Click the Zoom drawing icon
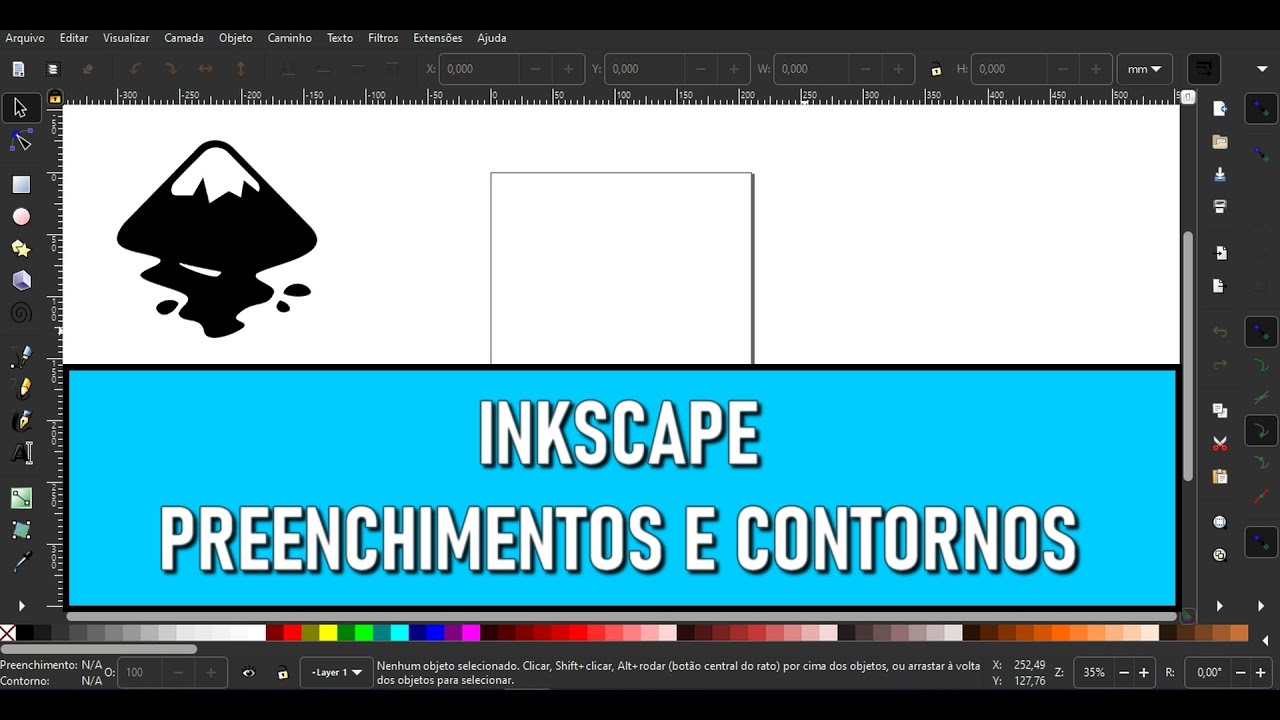The width and height of the screenshot is (1280, 720). pos(1220,555)
